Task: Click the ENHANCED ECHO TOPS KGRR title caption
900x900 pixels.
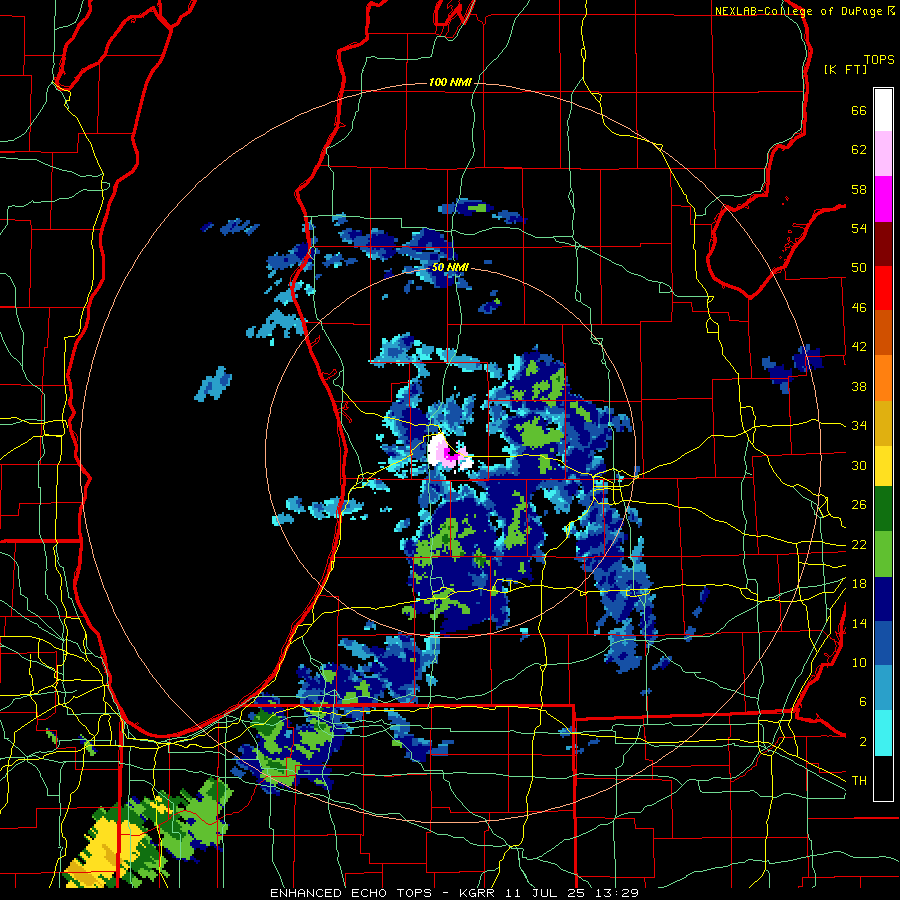Action: pyautogui.click(x=454, y=893)
